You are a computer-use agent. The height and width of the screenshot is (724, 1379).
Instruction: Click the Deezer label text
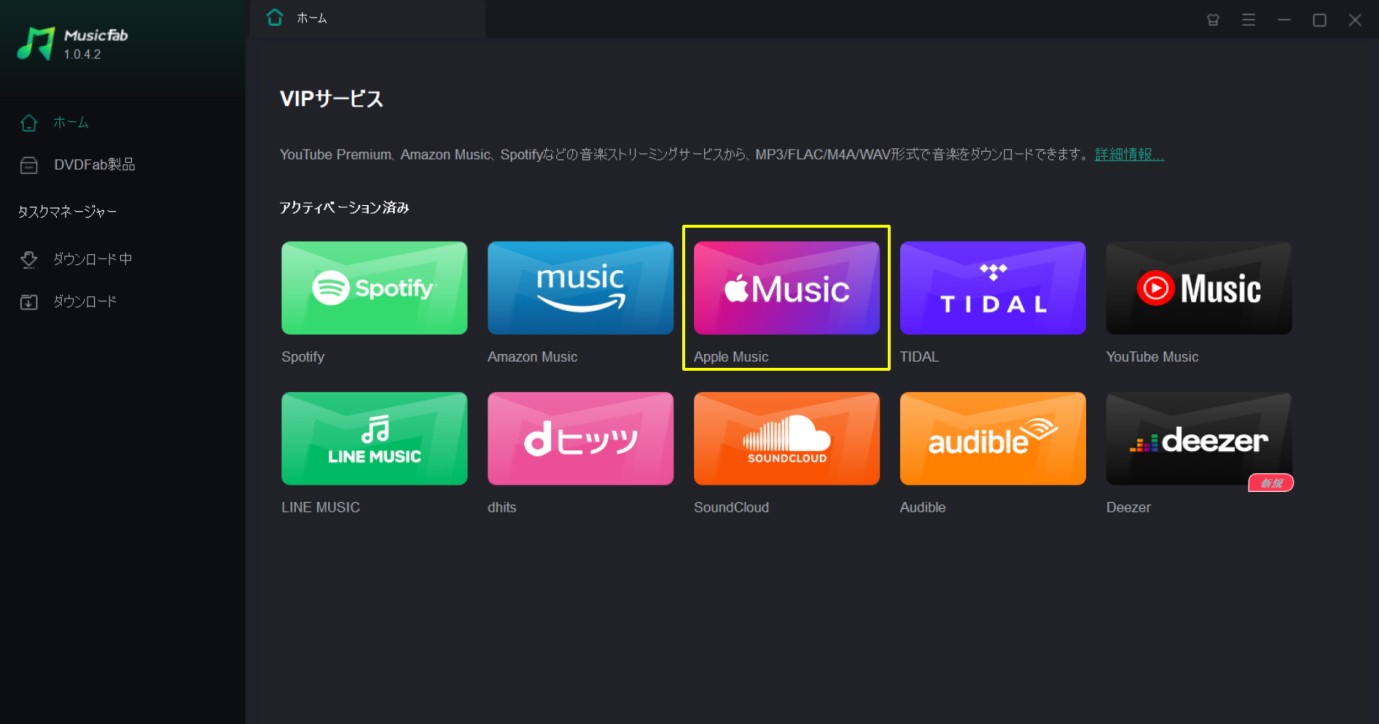click(1128, 507)
